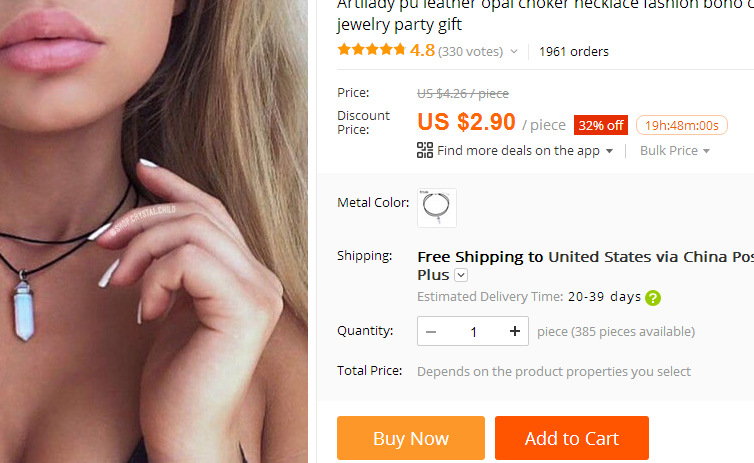Click the 4.8 rating score
754x463 pixels.
[x=422, y=50]
